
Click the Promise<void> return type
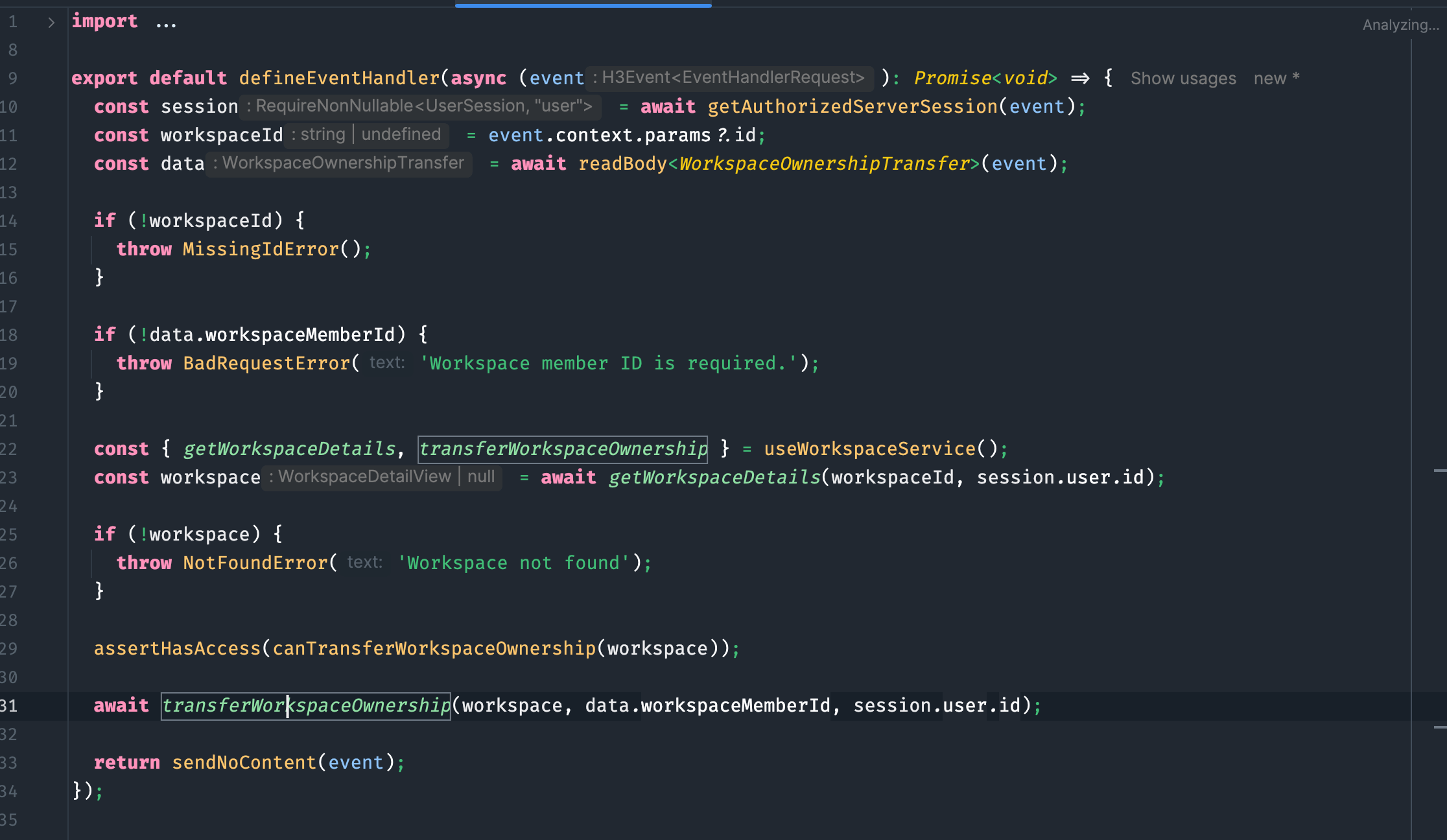(985, 78)
